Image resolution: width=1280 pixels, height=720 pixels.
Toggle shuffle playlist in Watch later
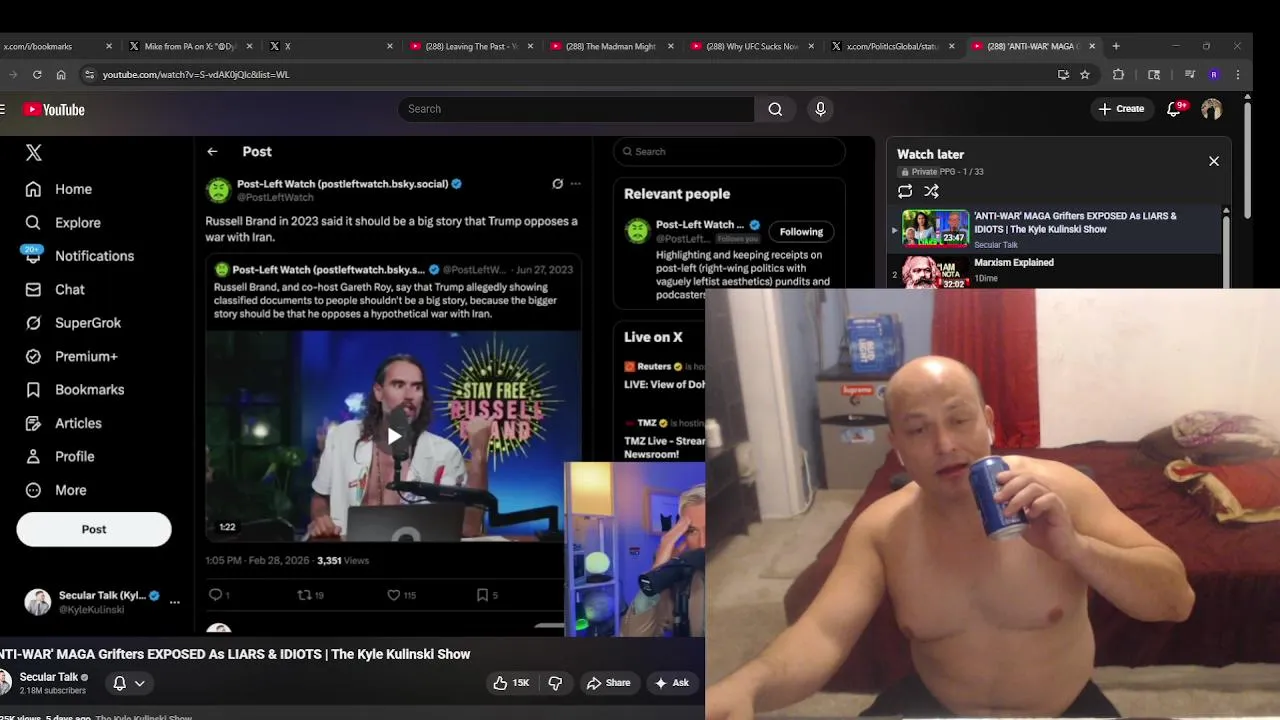[x=931, y=191]
